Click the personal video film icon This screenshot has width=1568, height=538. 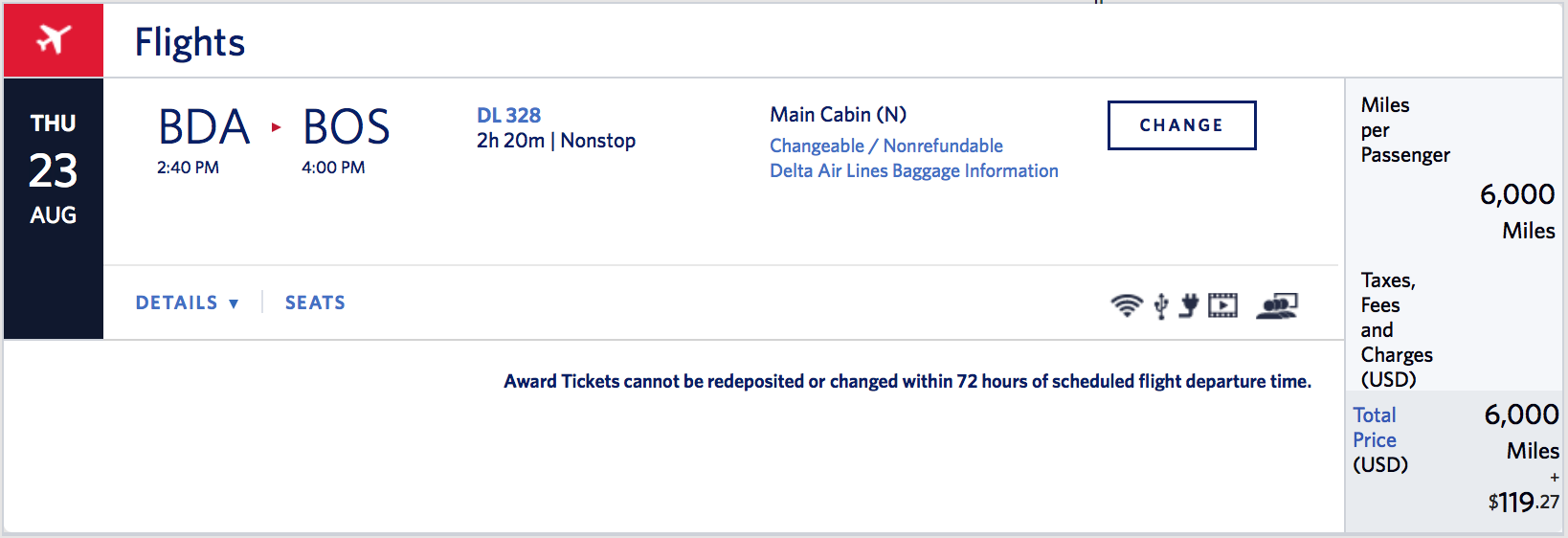click(x=1222, y=305)
